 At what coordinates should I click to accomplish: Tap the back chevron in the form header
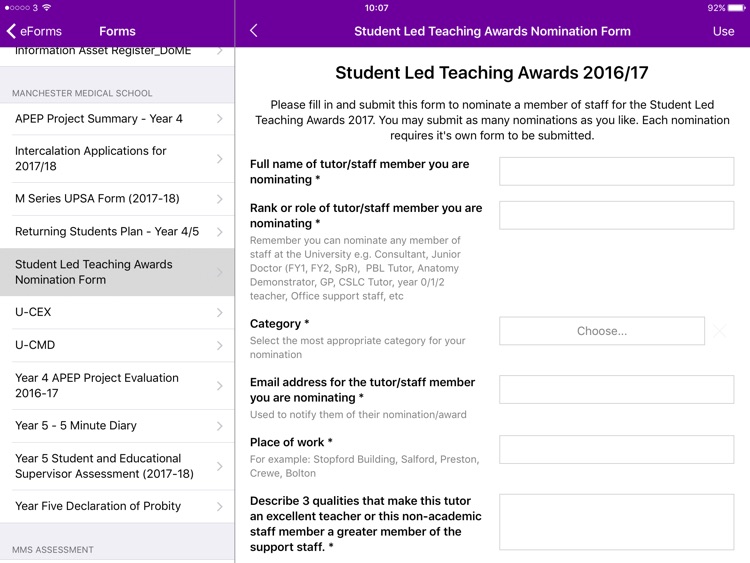[x=254, y=31]
